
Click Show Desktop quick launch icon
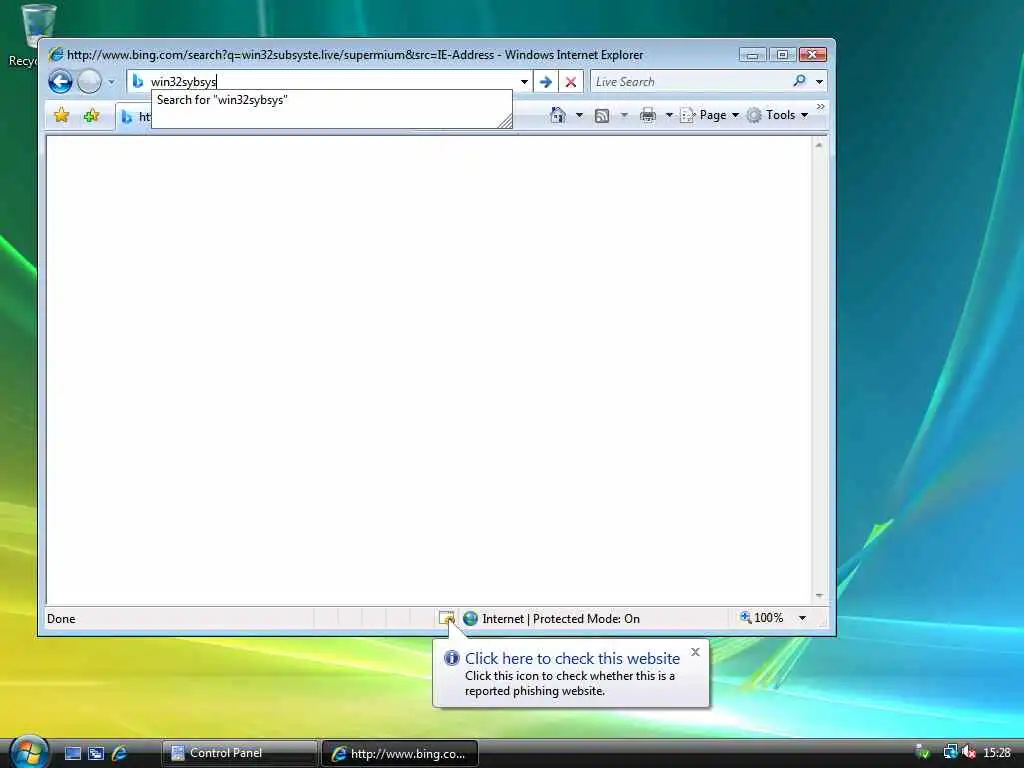pos(72,753)
